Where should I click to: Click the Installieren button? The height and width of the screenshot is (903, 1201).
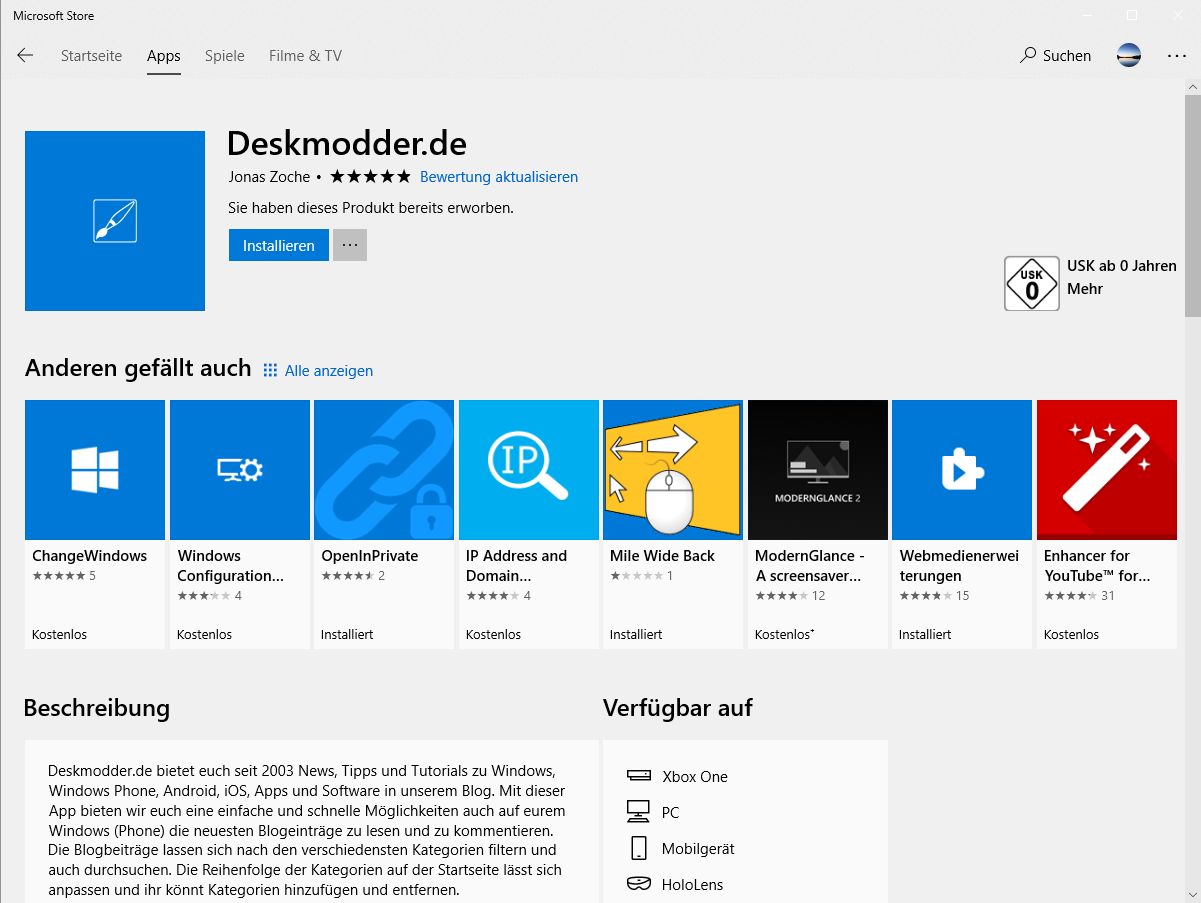(279, 245)
